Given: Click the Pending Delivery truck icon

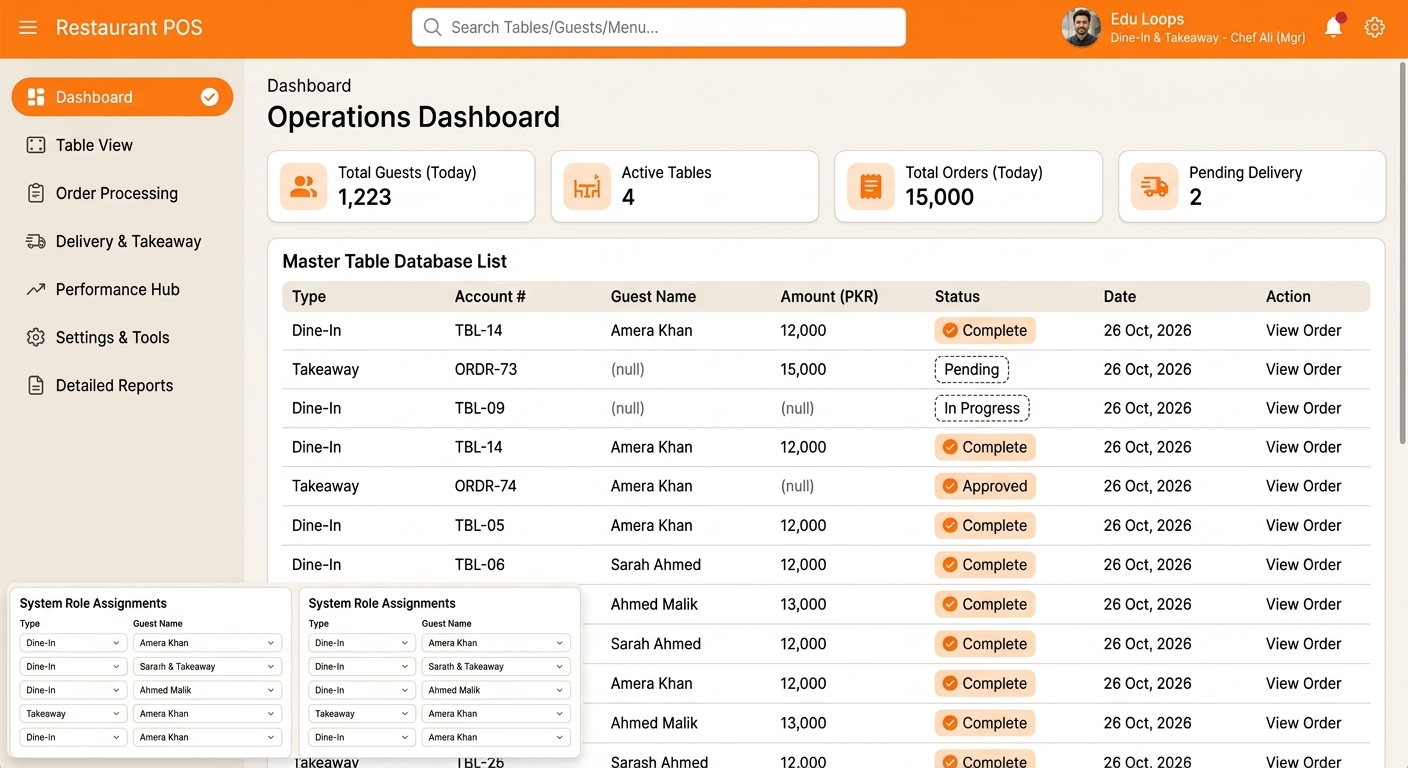Looking at the screenshot, I should point(1155,186).
